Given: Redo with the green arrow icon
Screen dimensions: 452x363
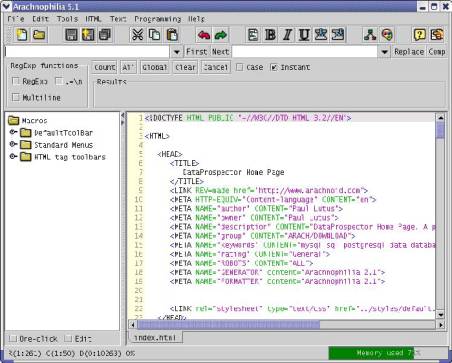Looking at the screenshot, I should pos(221,35).
